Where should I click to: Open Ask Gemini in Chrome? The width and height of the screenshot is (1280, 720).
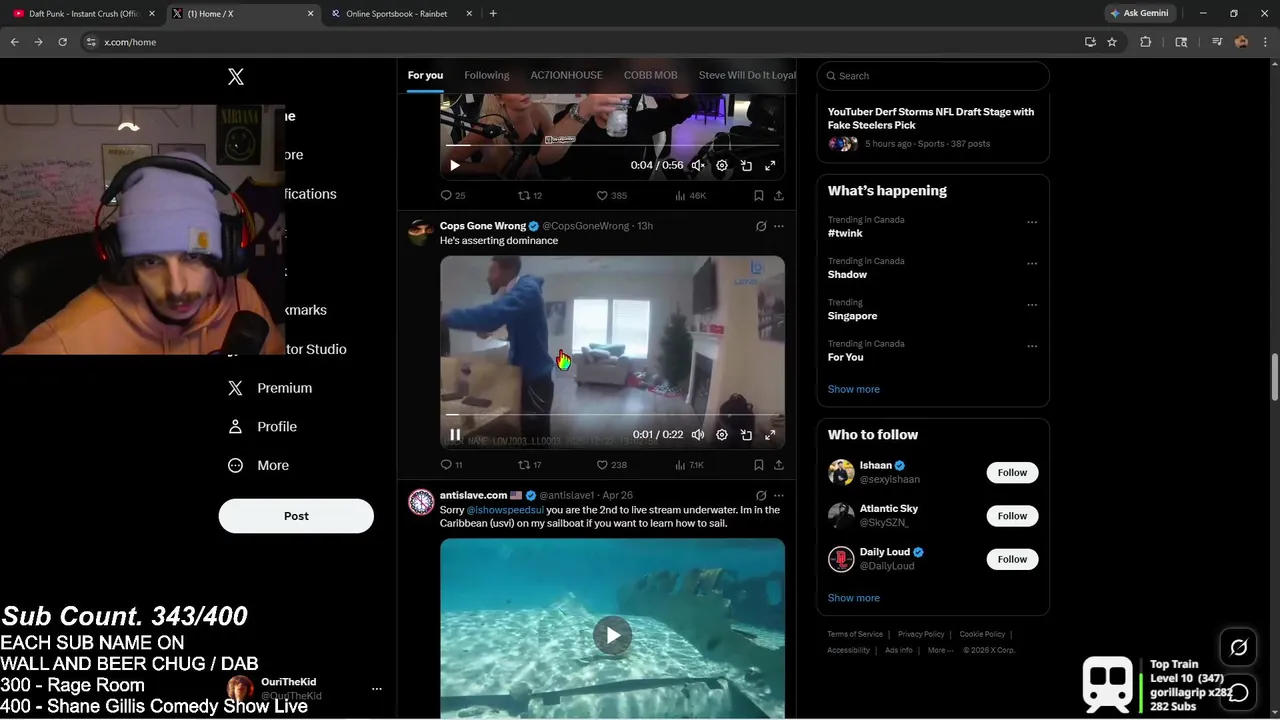point(1140,13)
